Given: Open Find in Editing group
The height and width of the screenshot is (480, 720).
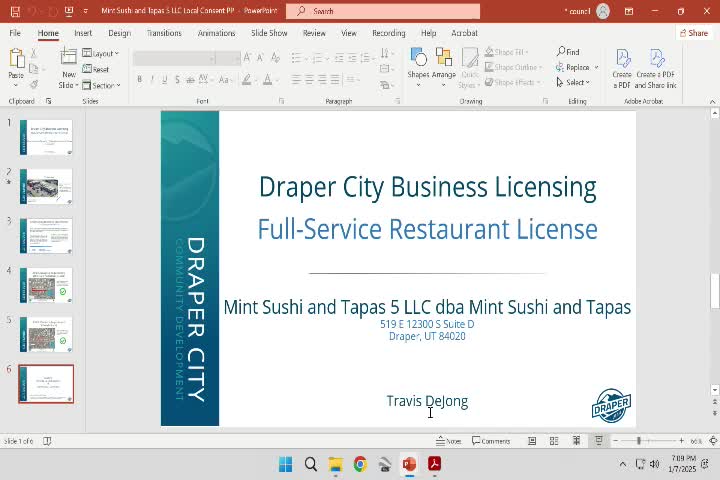Looking at the screenshot, I should tap(568, 52).
